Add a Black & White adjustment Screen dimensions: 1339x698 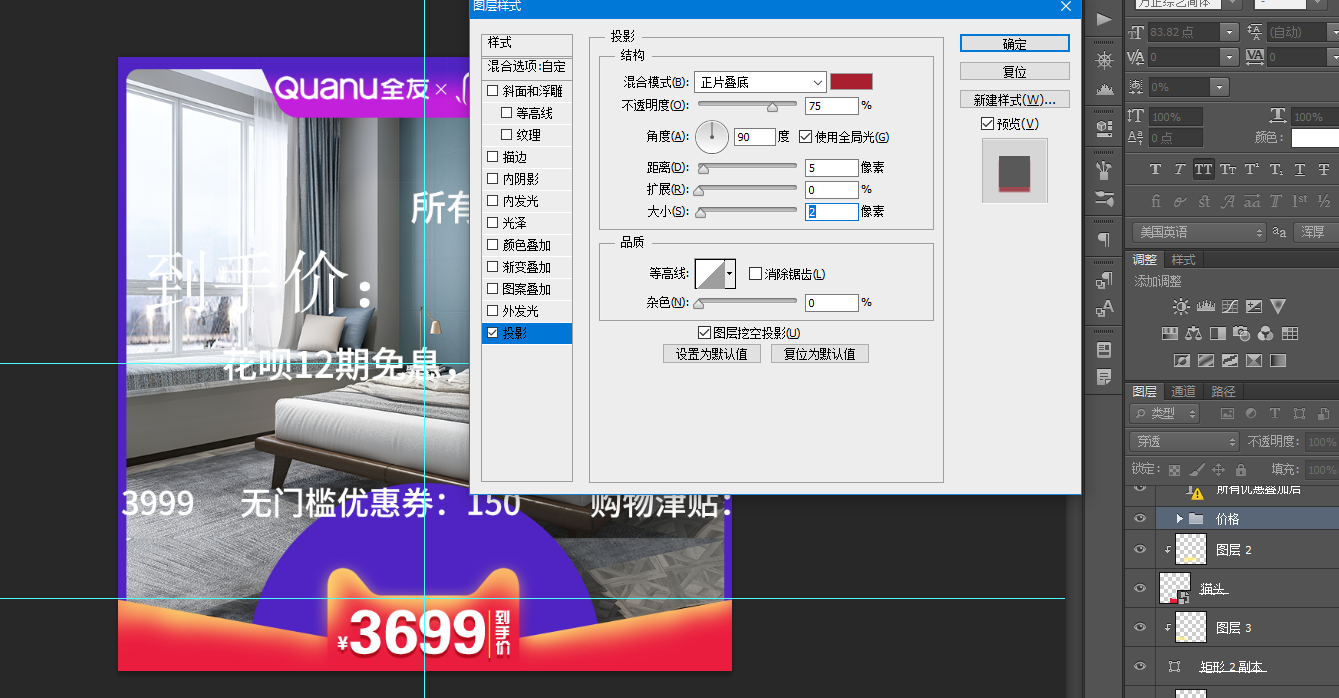[1217, 333]
